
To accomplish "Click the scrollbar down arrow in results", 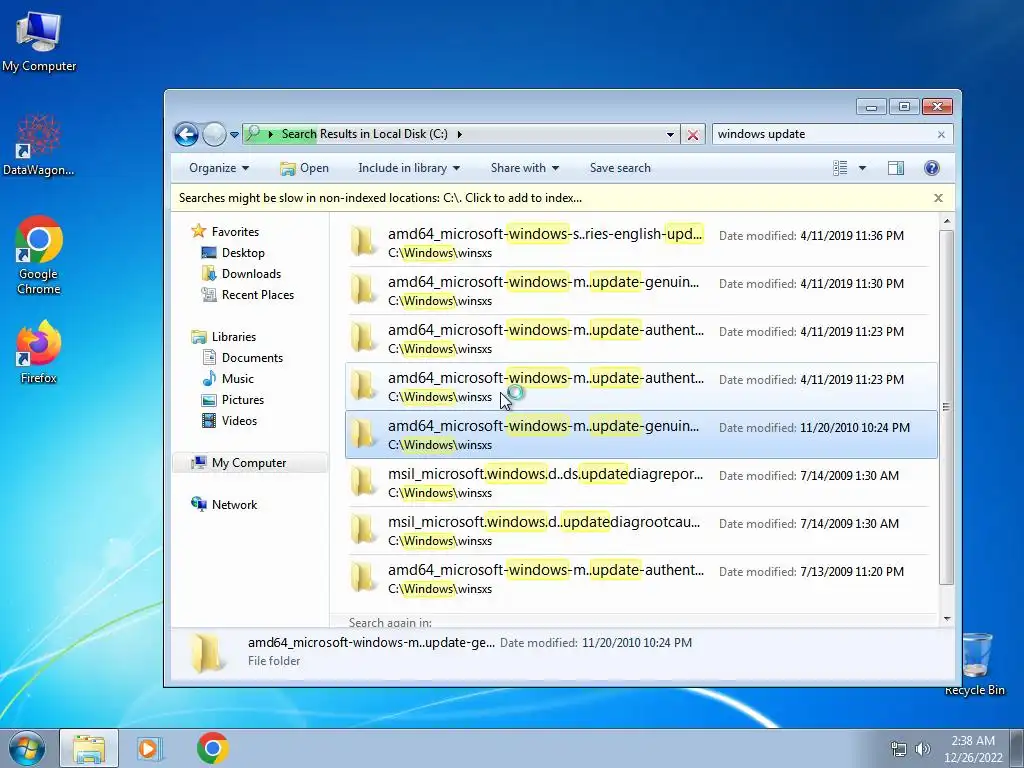I will pyautogui.click(x=947, y=618).
